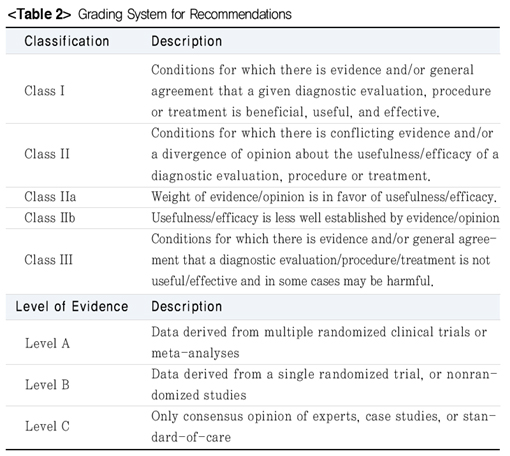The image size is (510, 456).
Task: Select the Classification column header
Action: click(67, 41)
